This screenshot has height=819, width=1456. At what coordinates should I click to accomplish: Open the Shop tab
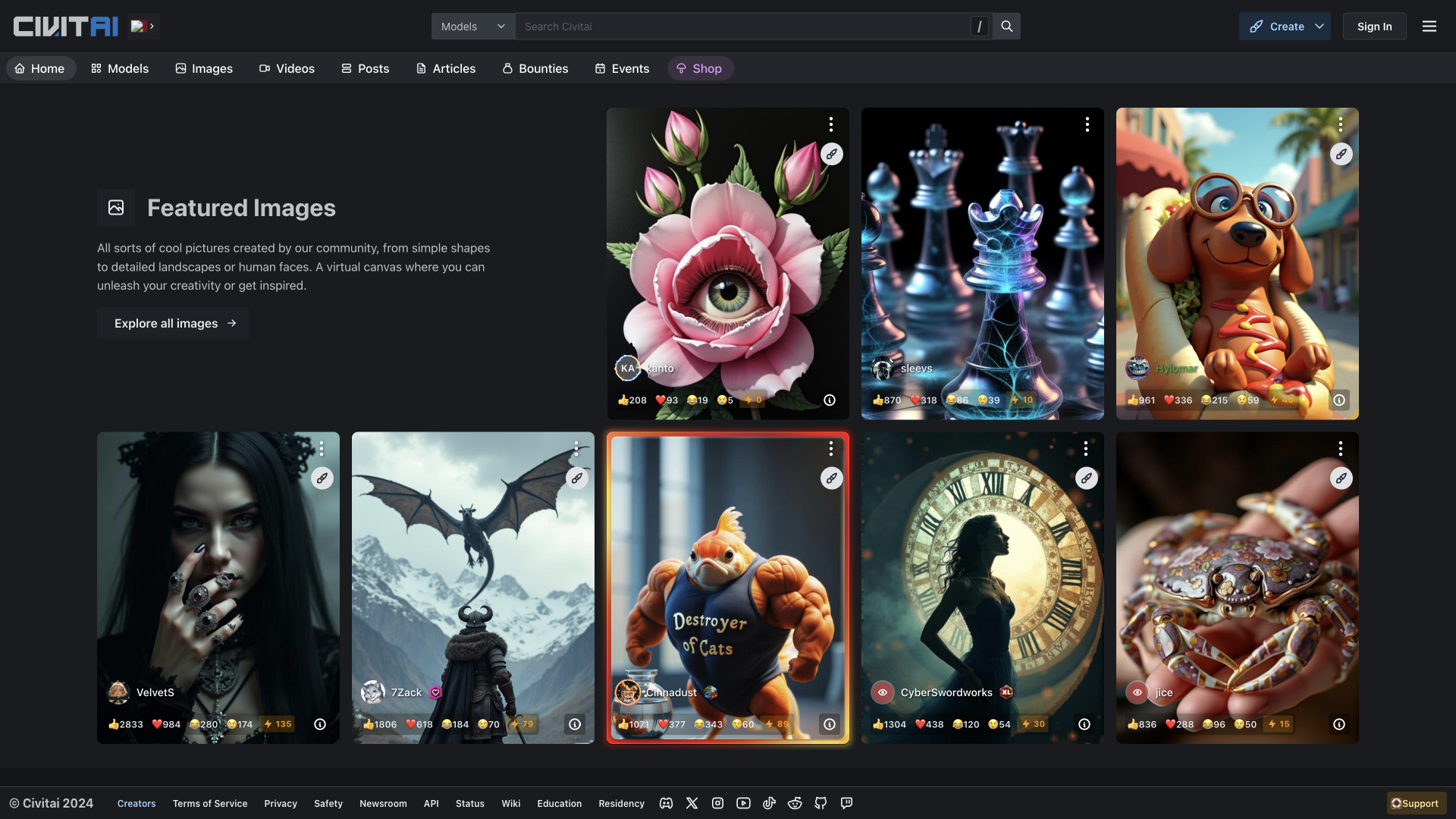699,68
